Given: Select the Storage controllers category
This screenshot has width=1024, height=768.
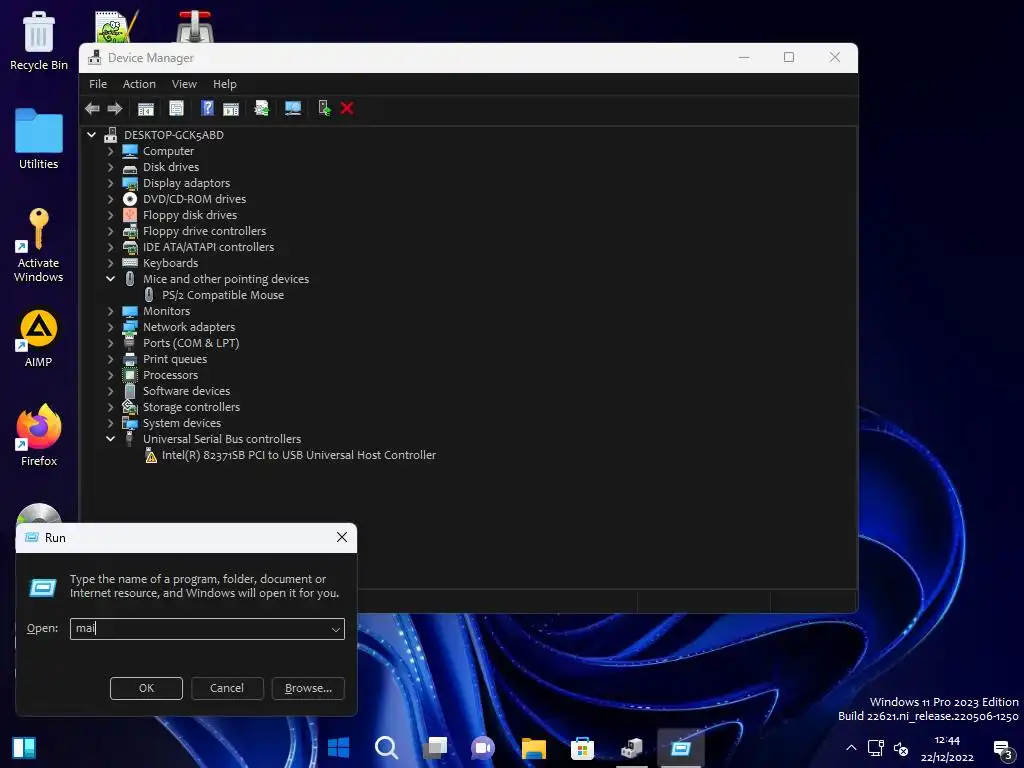Looking at the screenshot, I should pyautogui.click(x=191, y=407).
